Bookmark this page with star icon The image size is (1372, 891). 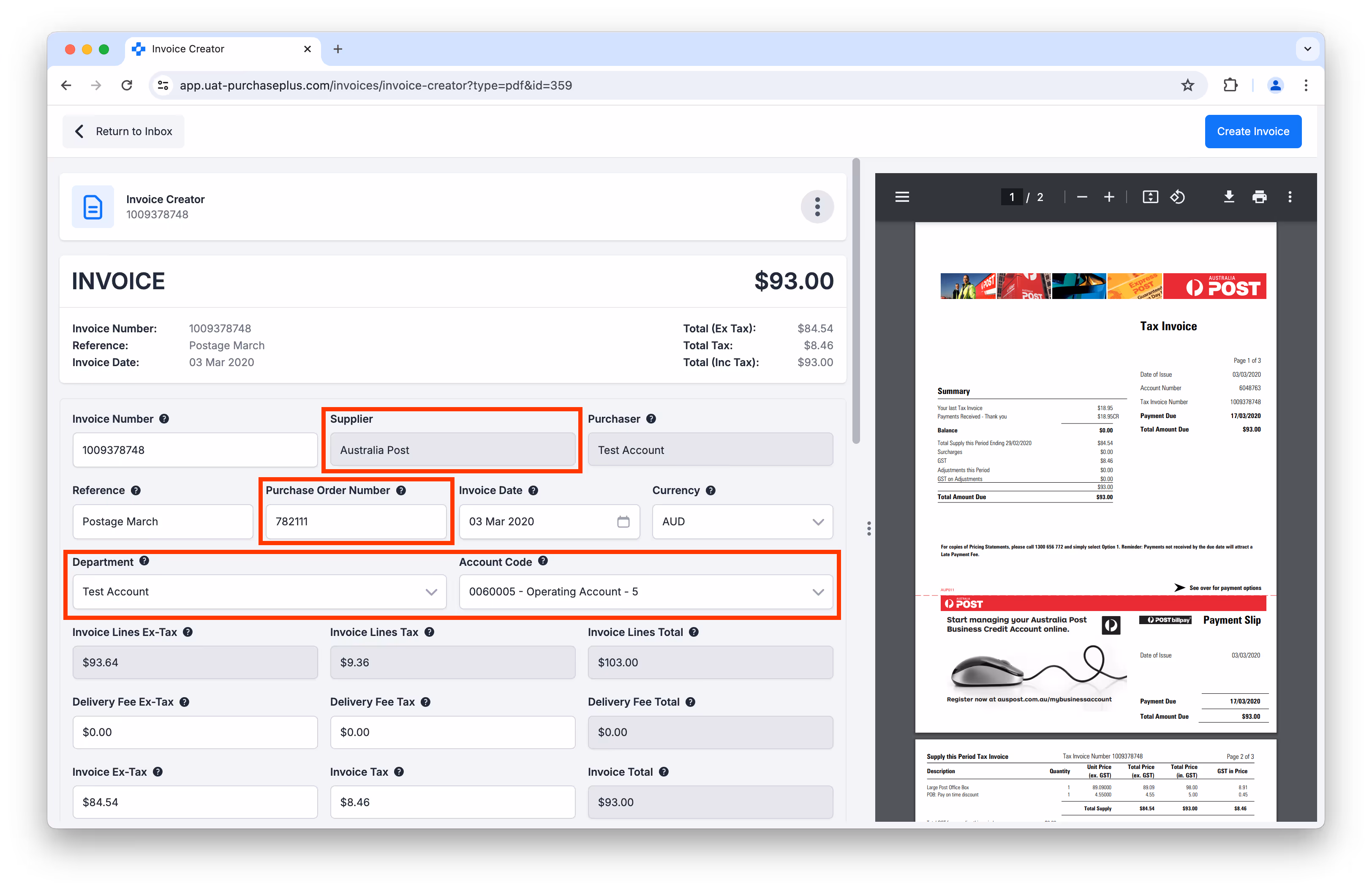click(x=1187, y=85)
